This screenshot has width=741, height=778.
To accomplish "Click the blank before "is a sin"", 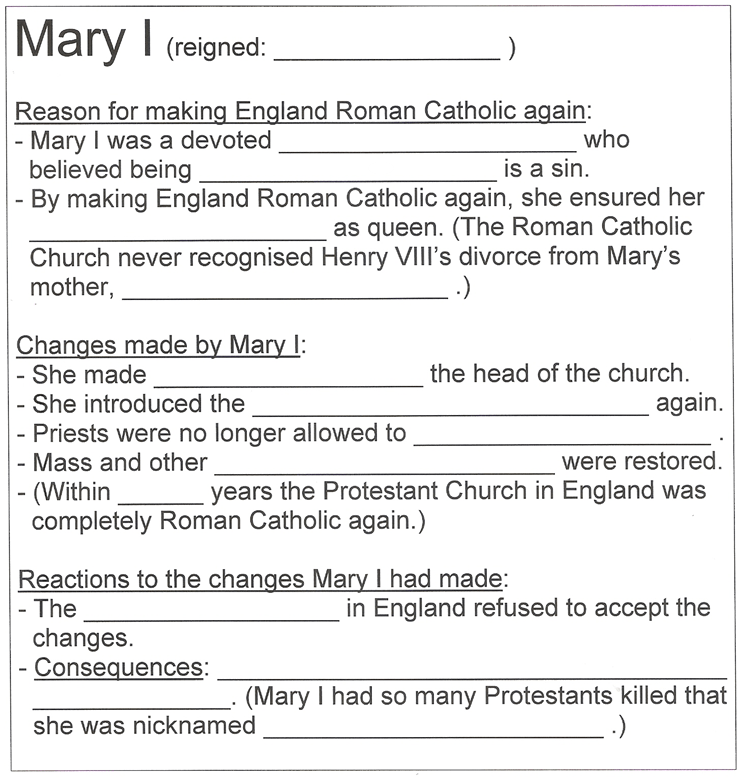I will (347, 176).
